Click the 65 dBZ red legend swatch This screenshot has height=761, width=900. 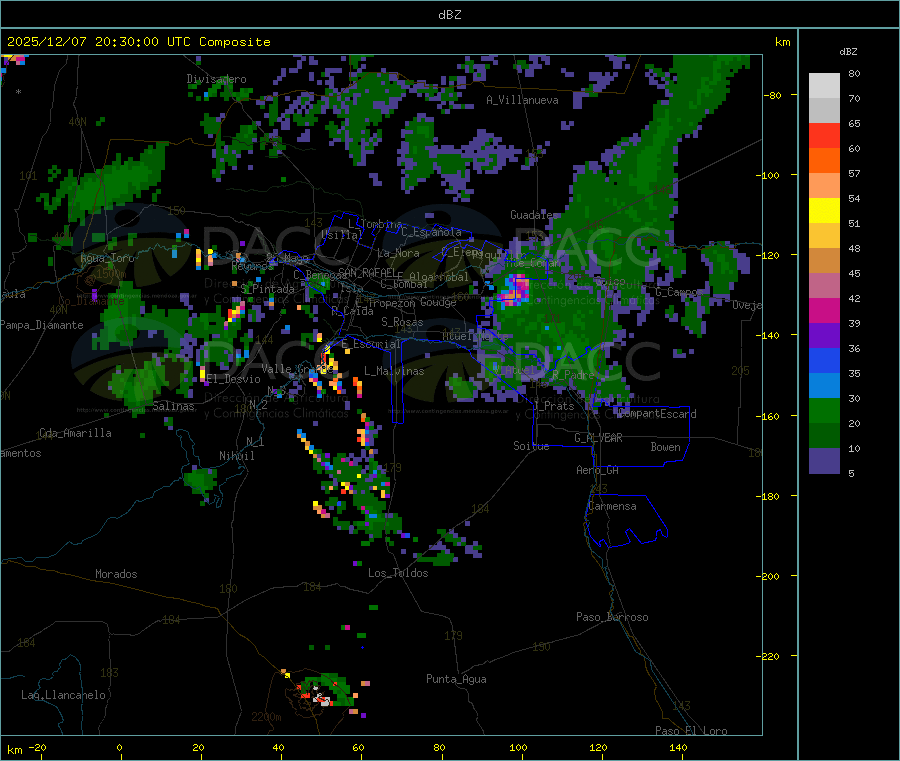click(824, 135)
